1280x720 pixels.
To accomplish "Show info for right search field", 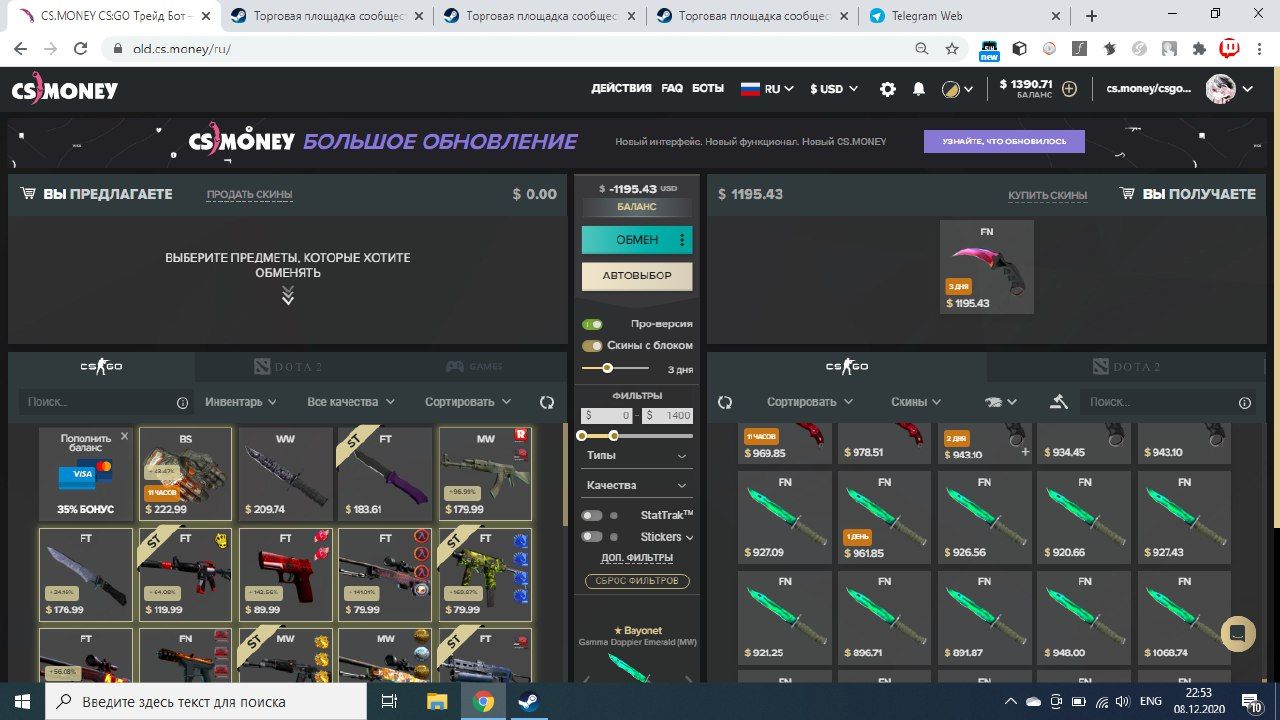I will [x=1245, y=403].
